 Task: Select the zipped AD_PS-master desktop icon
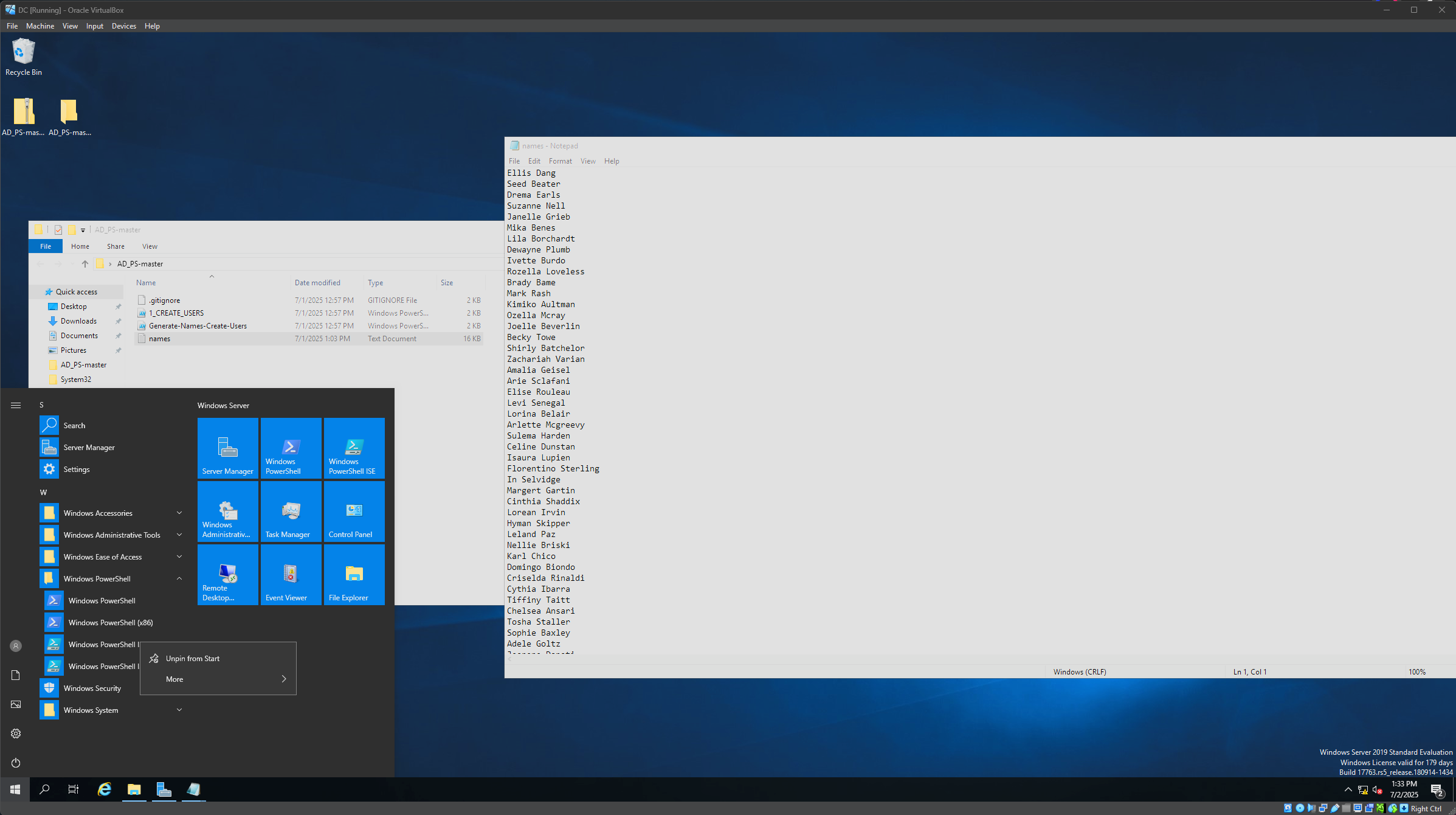[x=23, y=117]
